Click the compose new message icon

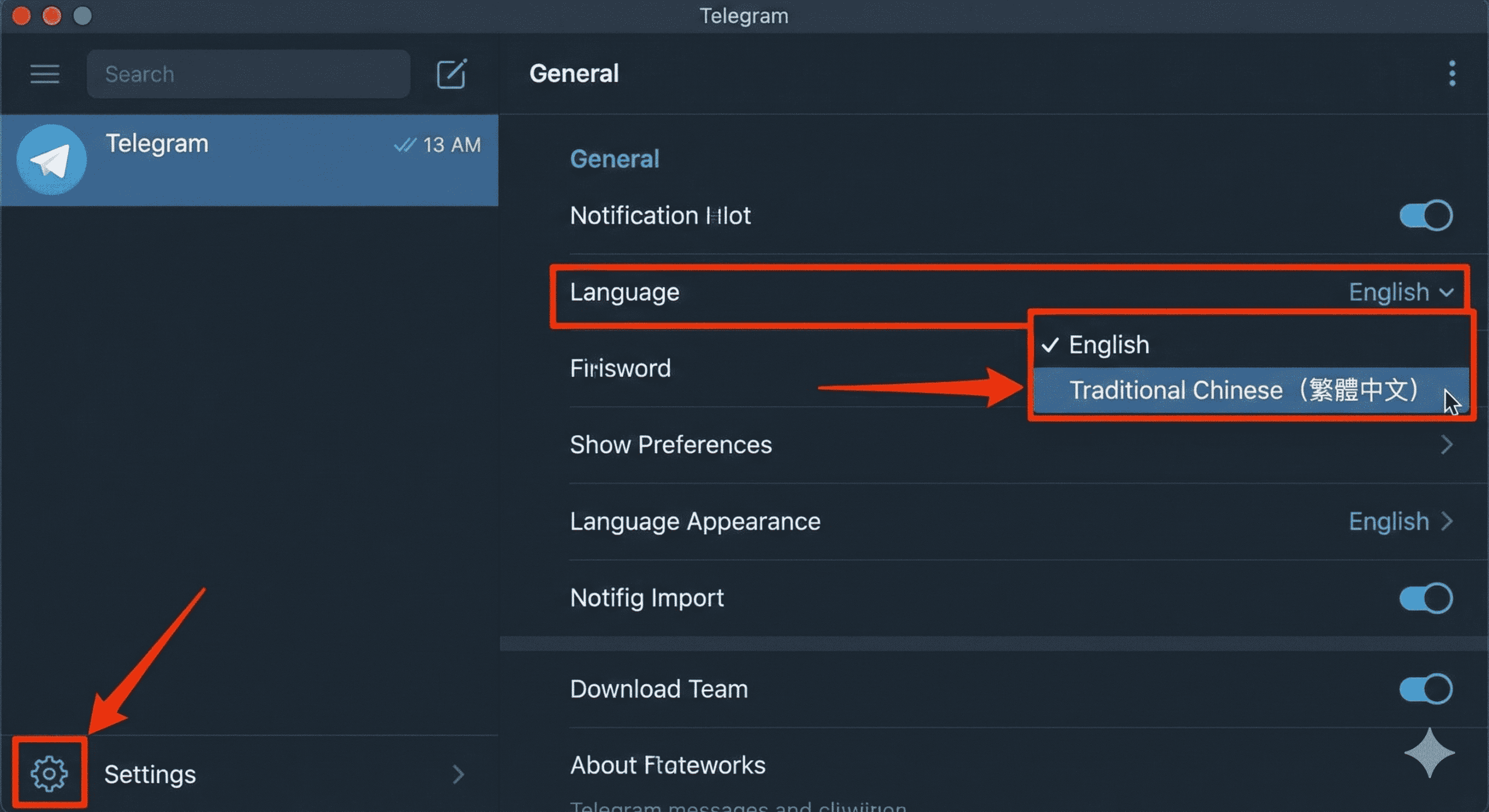click(x=452, y=73)
